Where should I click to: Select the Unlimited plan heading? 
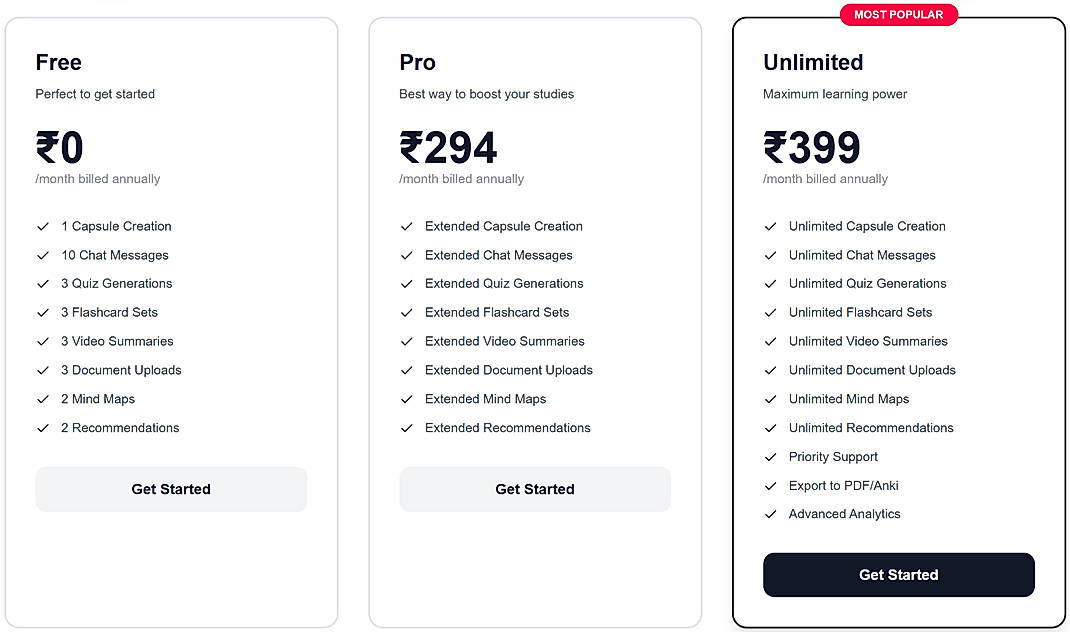[x=813, y=62]
